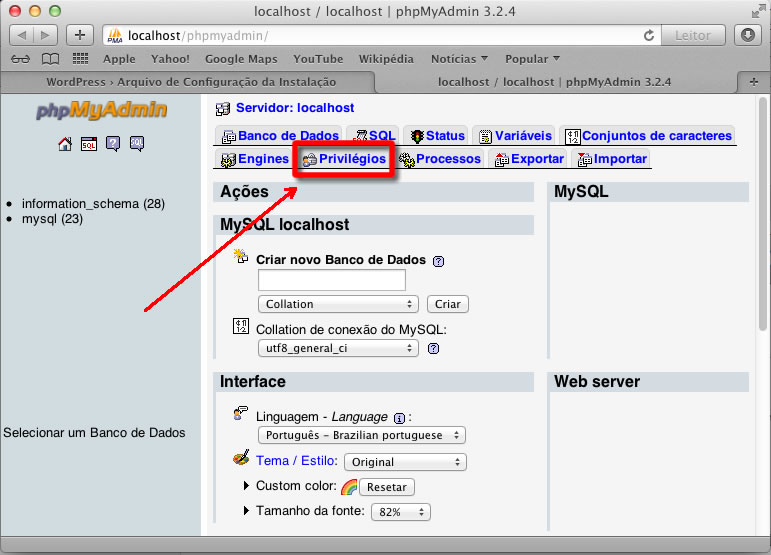Open the Original theme dropdown
This screenshot has height=555, width=771.
click(x=405, y=462)
